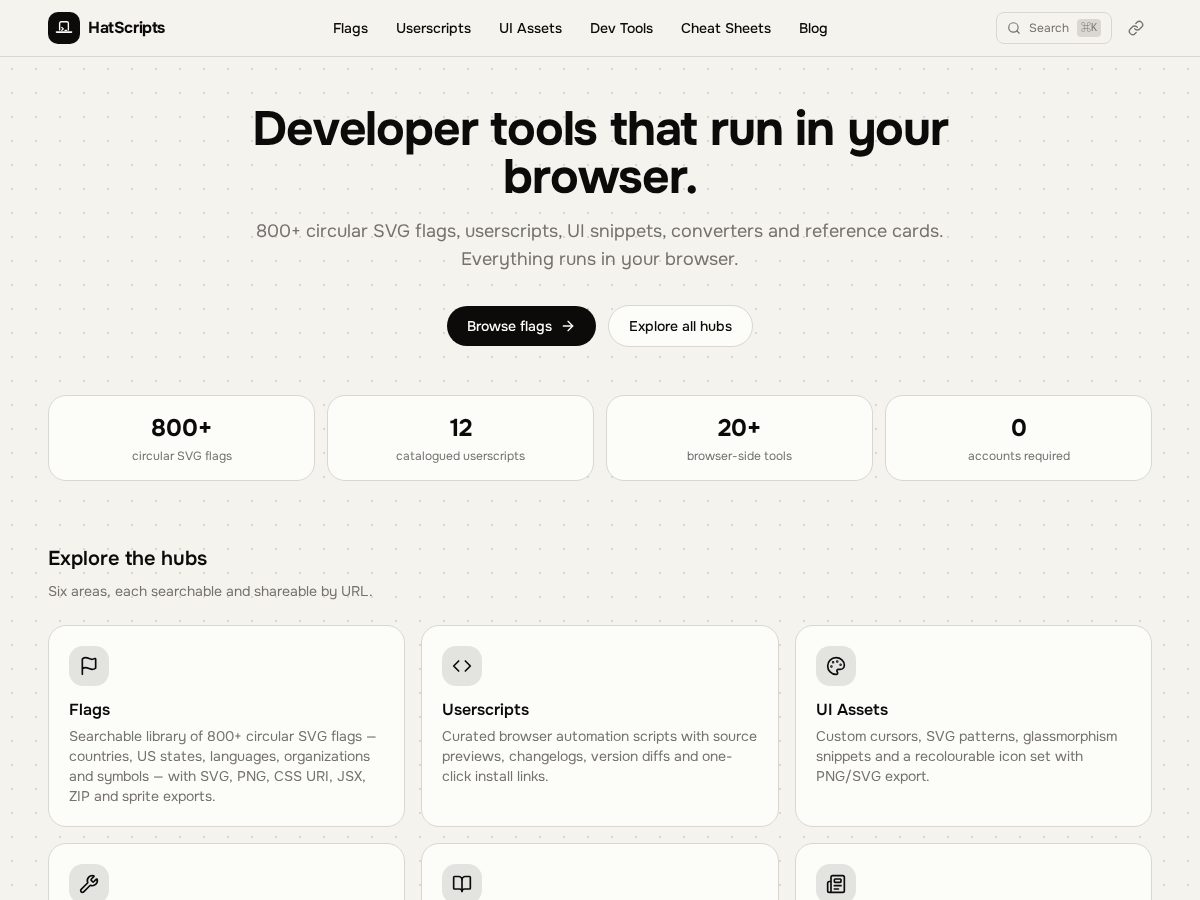Image resolution: width=1200 pixels, height=900 pixels.
Task: Open the Userscripts nav item
Action: tap(433, 28)
